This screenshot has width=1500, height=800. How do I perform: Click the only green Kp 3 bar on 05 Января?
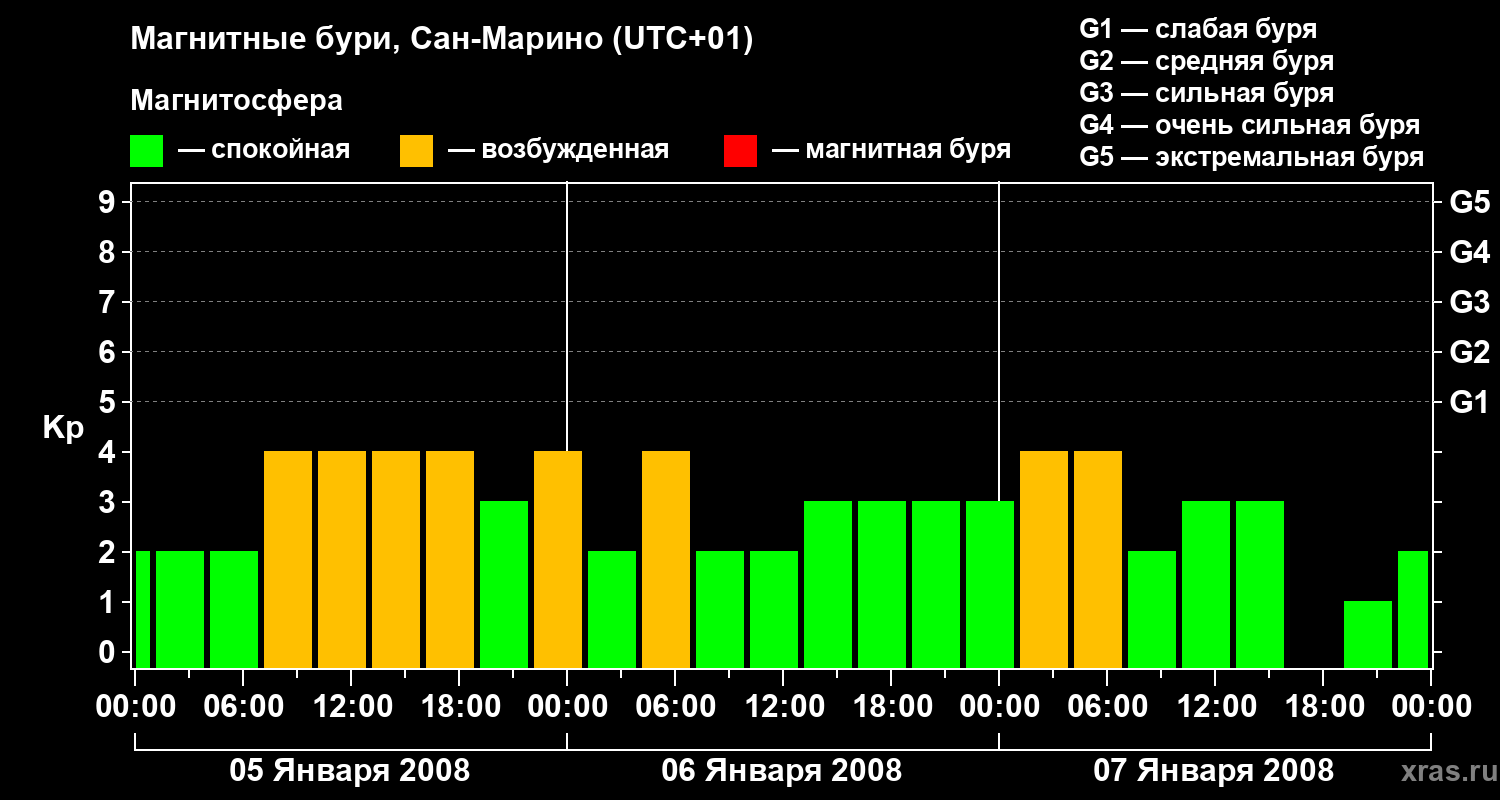point(504,584)
